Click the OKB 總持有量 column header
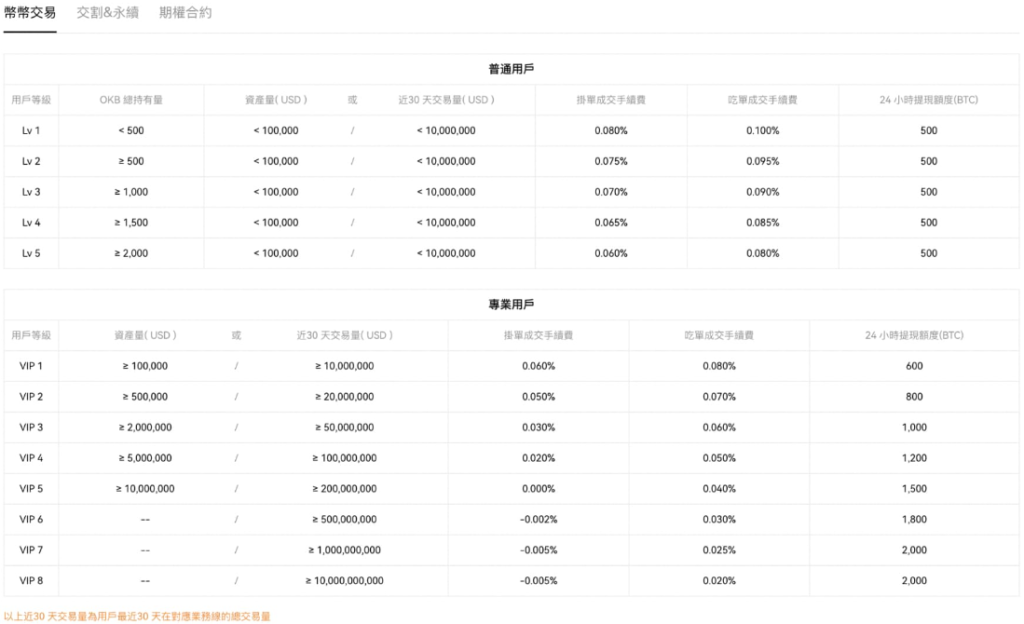The width and height of the screenshot is (1024, 624). click(133, 99)
